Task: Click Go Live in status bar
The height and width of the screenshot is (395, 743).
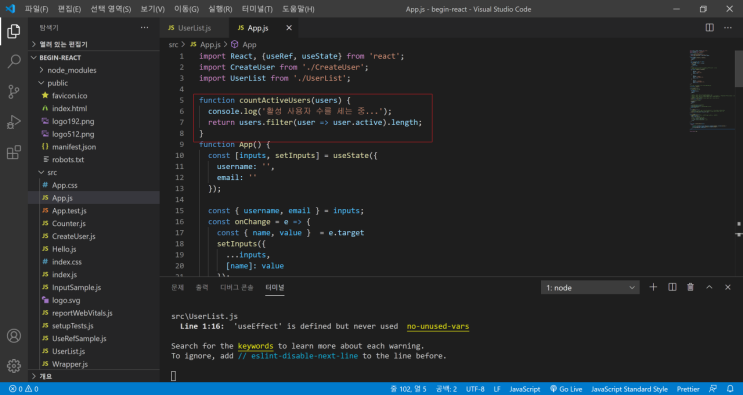Action: pyautogui.click(x=566, y=389)
